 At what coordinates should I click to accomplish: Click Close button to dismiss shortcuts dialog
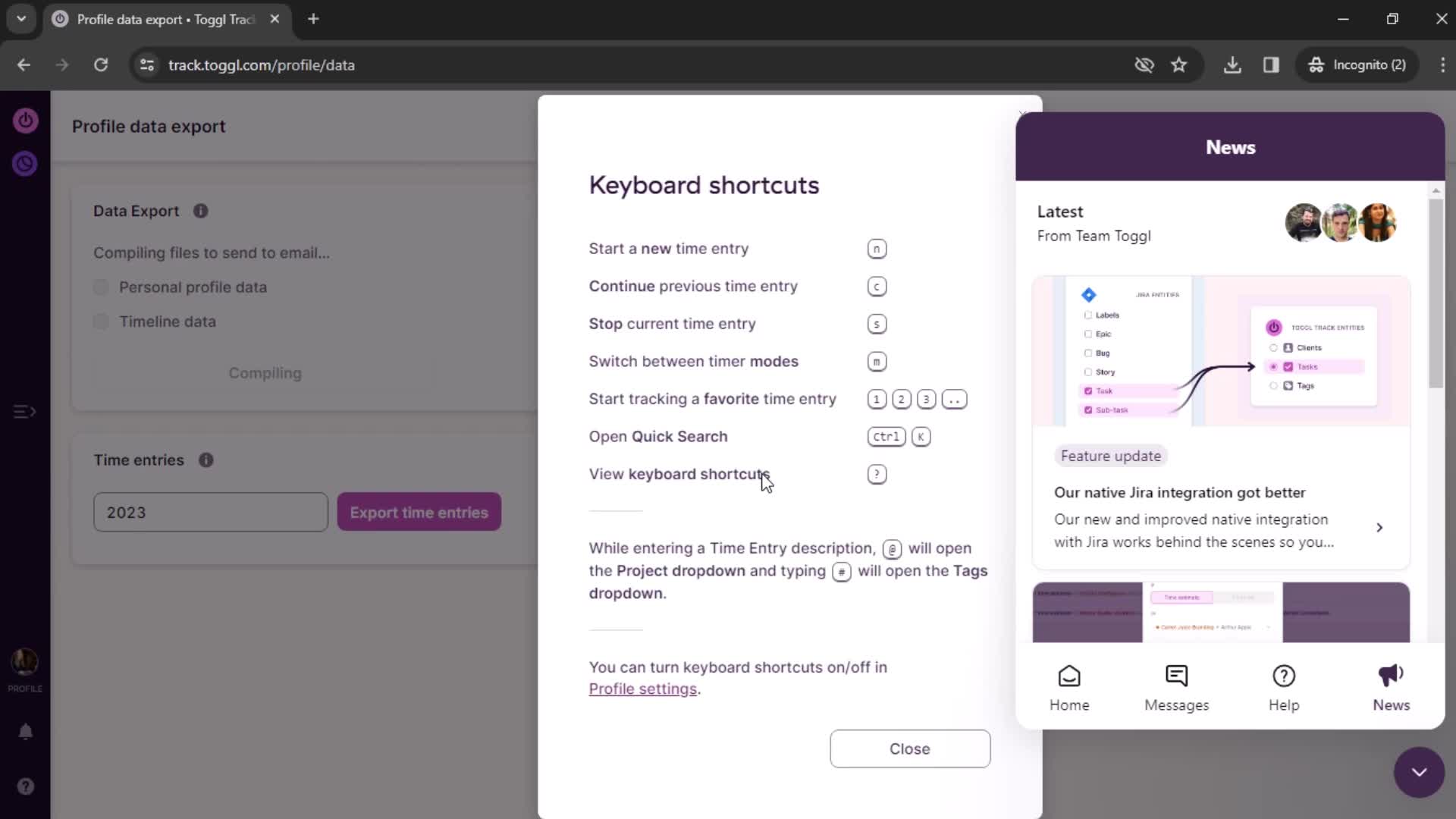pos(911,749)
